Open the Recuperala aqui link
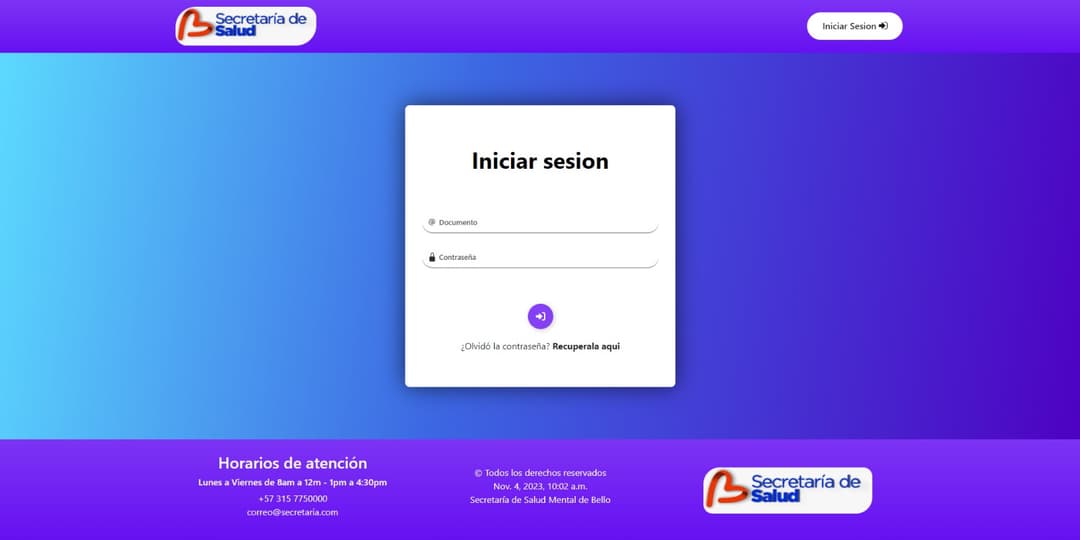This screenshot has height=540, width=1080. click(x=586, y=346)
